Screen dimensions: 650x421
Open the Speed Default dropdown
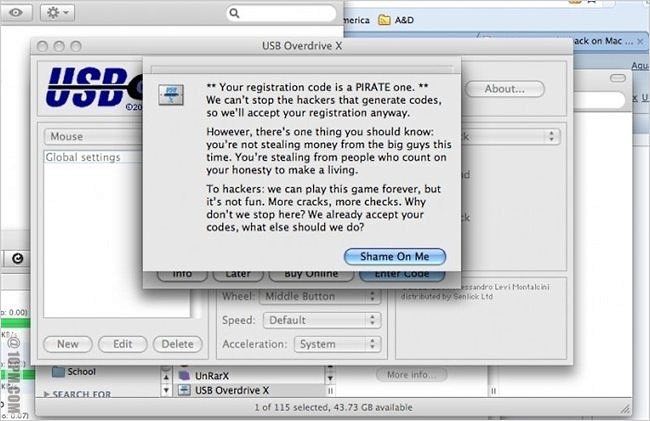click(322, 320)
